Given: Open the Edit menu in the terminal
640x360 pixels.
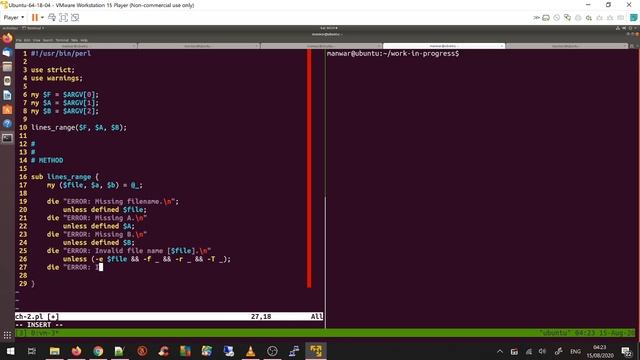Looking at the screenshot, I should [27, 40].
